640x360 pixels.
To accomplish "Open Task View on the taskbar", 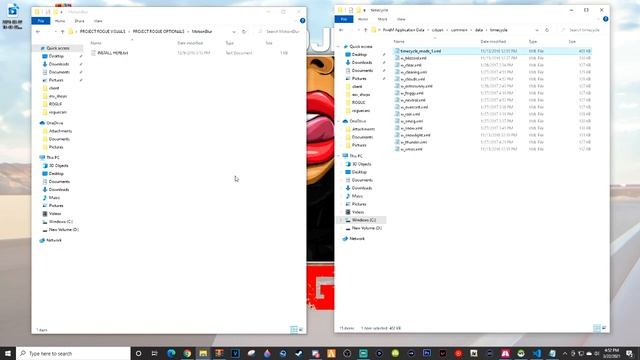I will tap(154, 353).
